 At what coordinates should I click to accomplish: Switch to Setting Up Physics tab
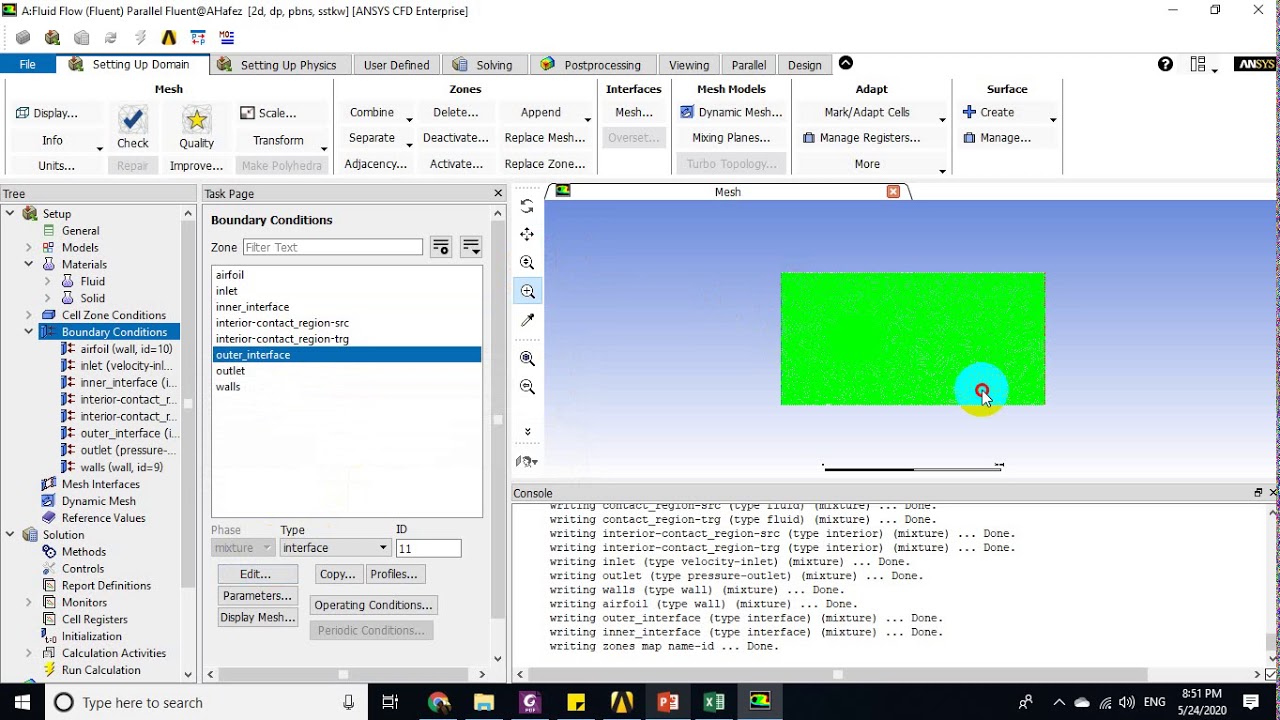coord(279,65)
